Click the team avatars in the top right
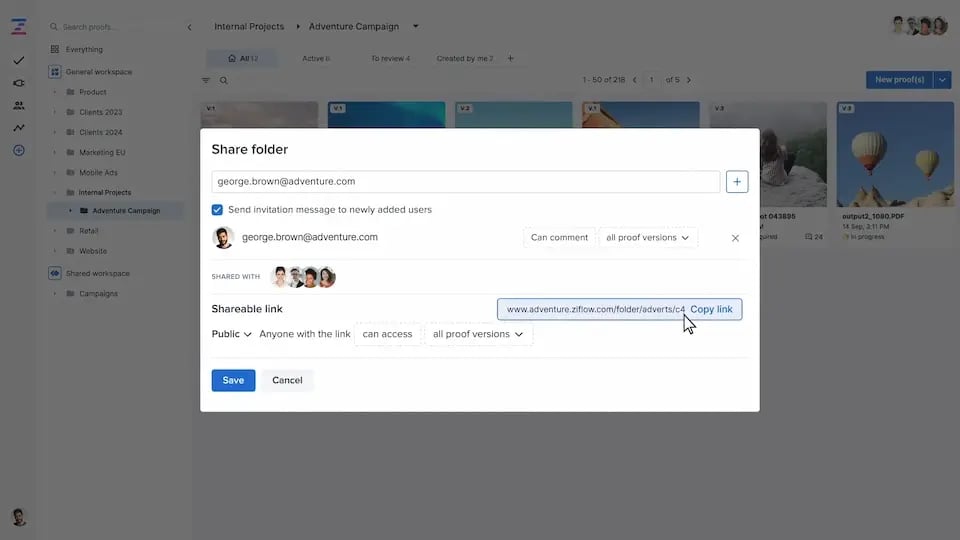The image size is (960, 540). 919,26
